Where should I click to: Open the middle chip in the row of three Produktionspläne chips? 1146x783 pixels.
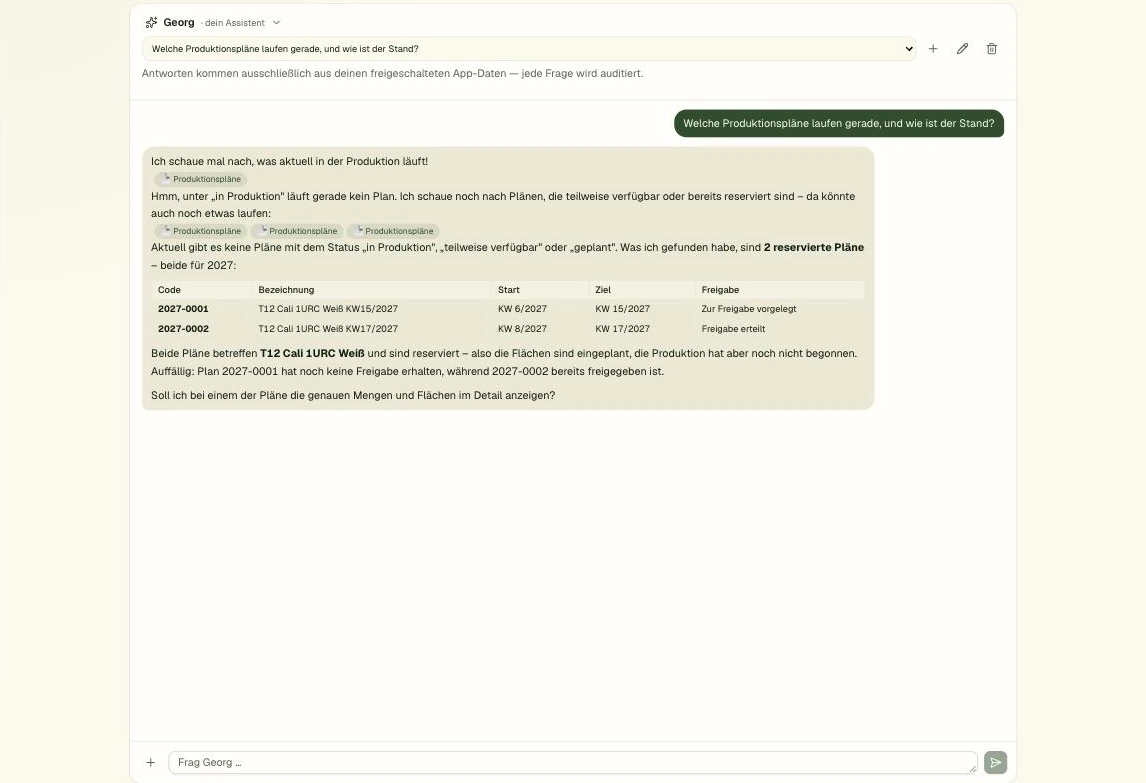297,231
